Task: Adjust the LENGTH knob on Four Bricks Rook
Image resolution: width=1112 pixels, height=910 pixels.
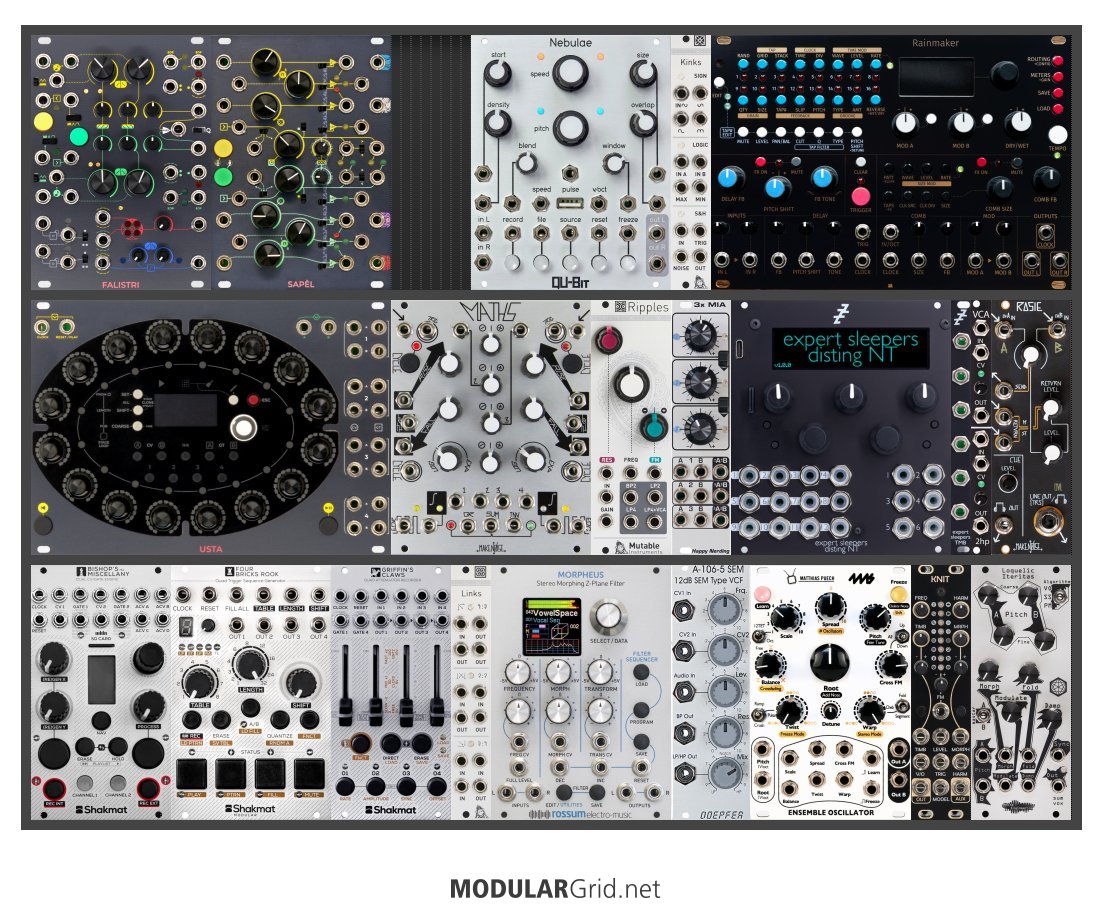Action: pyautogui.click(x=250, y=665)
